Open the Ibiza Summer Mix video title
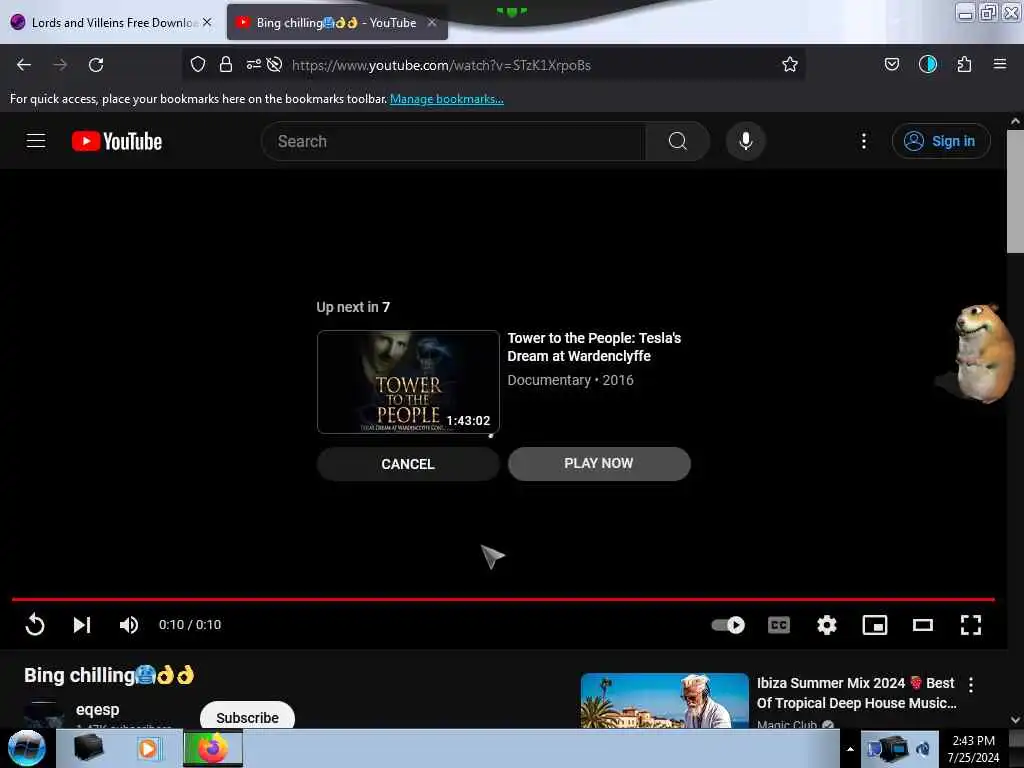 tap(856, 693)
